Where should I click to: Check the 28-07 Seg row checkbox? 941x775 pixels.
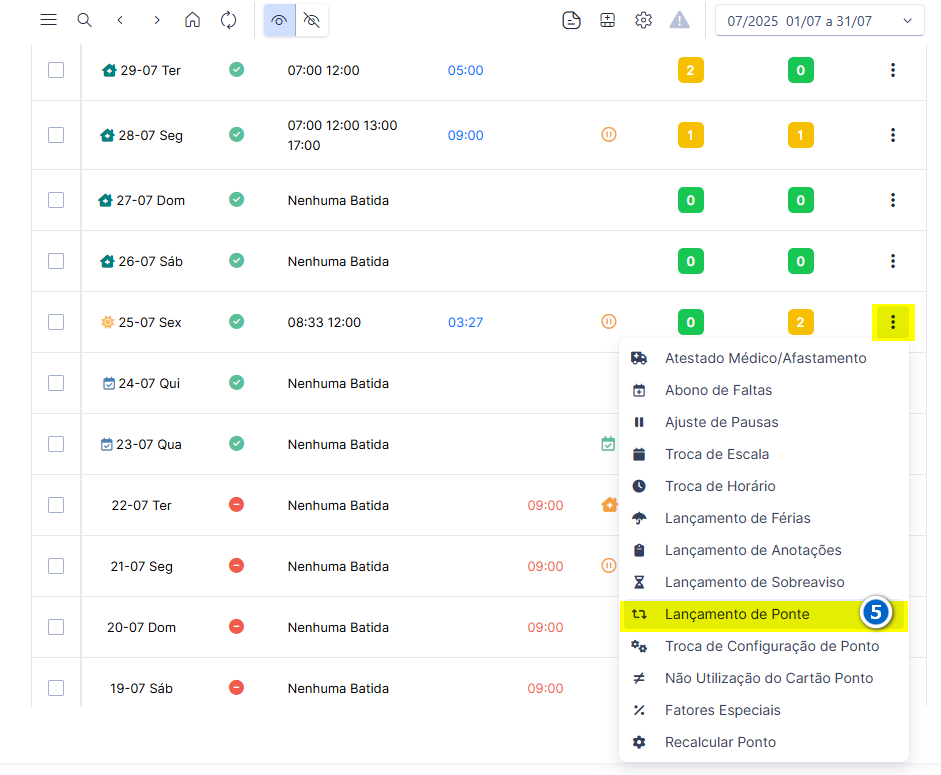[56, 135]
